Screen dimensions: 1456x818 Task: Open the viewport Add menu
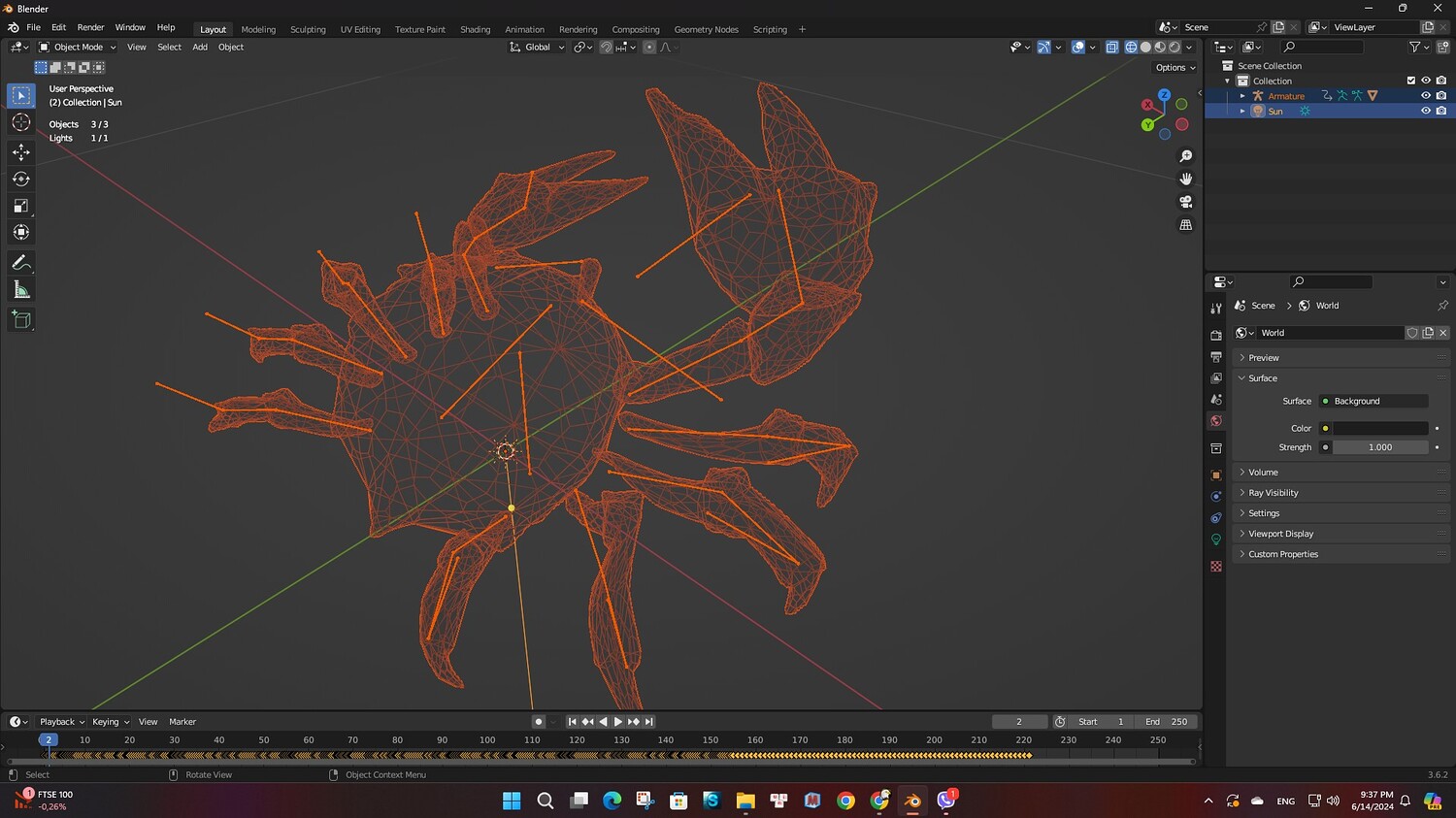point(200,47)
